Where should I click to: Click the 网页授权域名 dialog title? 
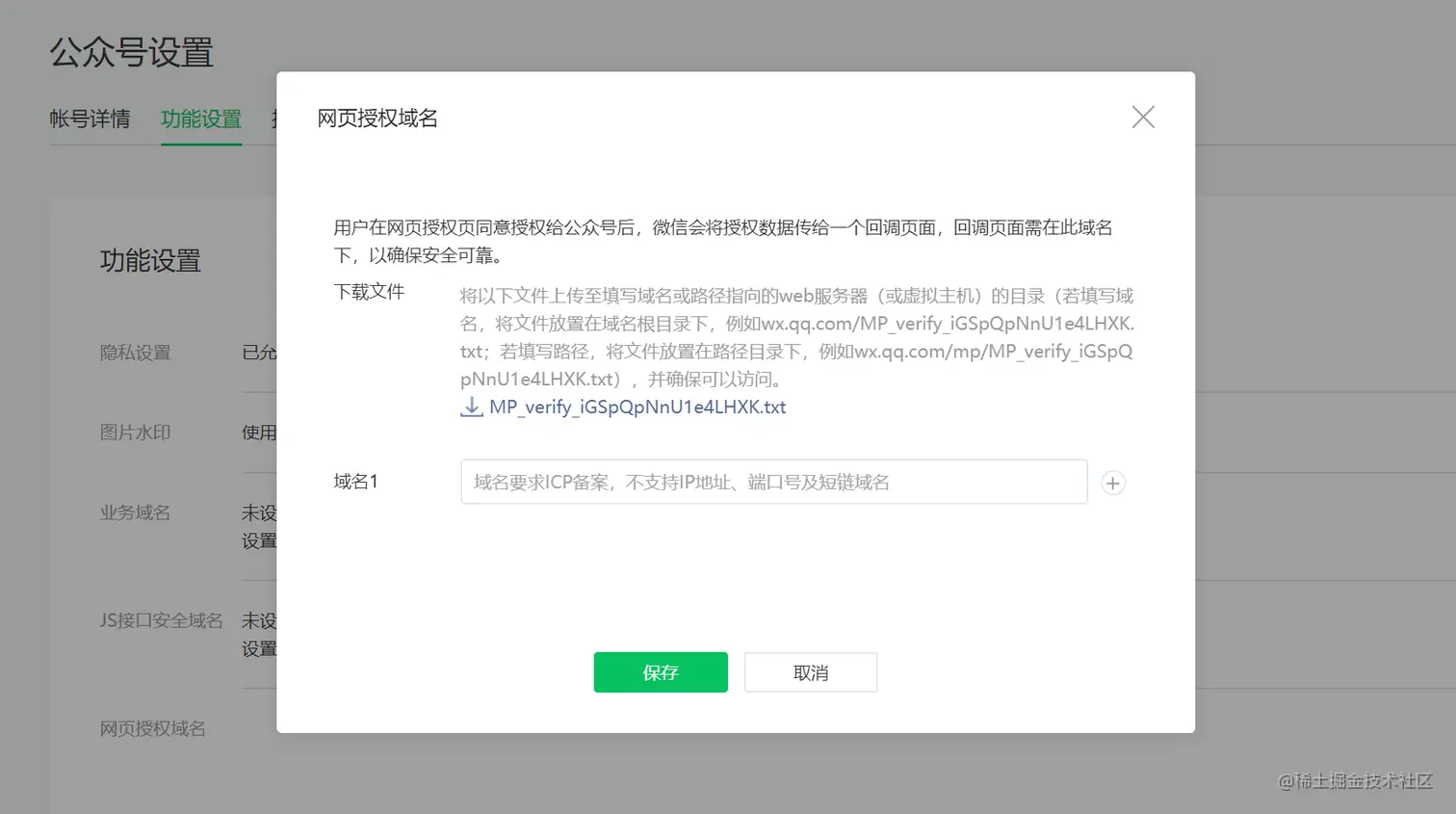(377, 118)
